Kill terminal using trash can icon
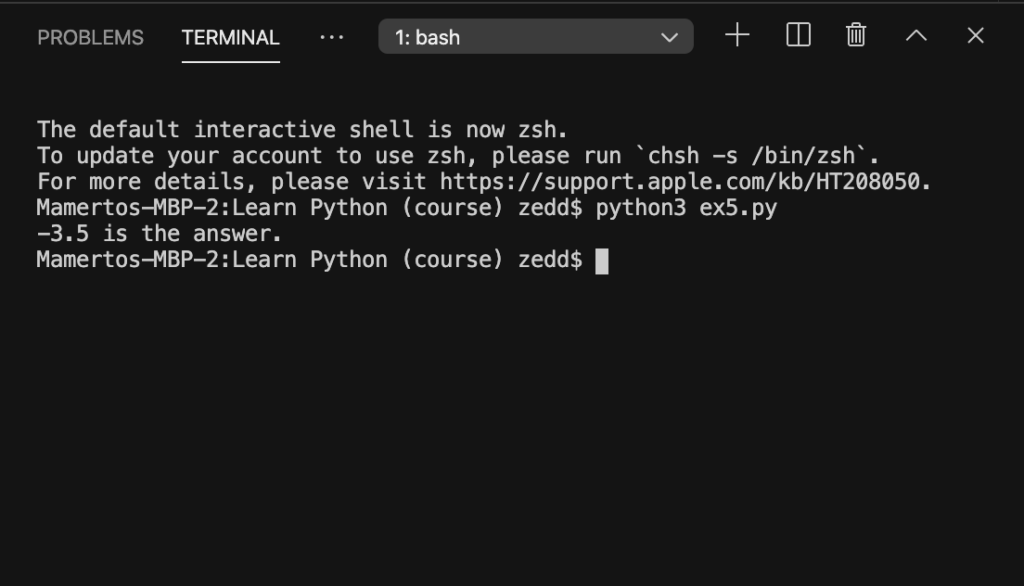1024x586 pixels. (856, 35)
